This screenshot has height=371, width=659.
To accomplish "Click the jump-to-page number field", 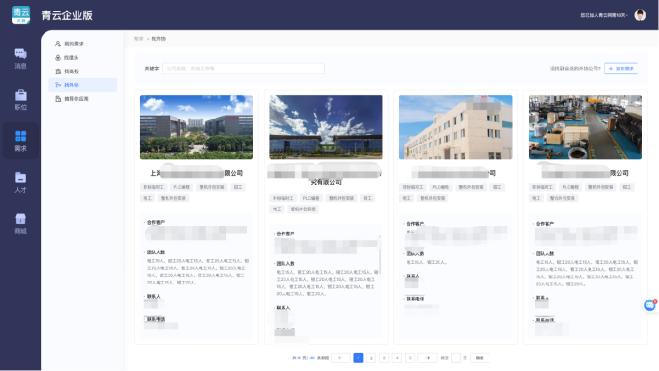I will click(x=456, y=358).
